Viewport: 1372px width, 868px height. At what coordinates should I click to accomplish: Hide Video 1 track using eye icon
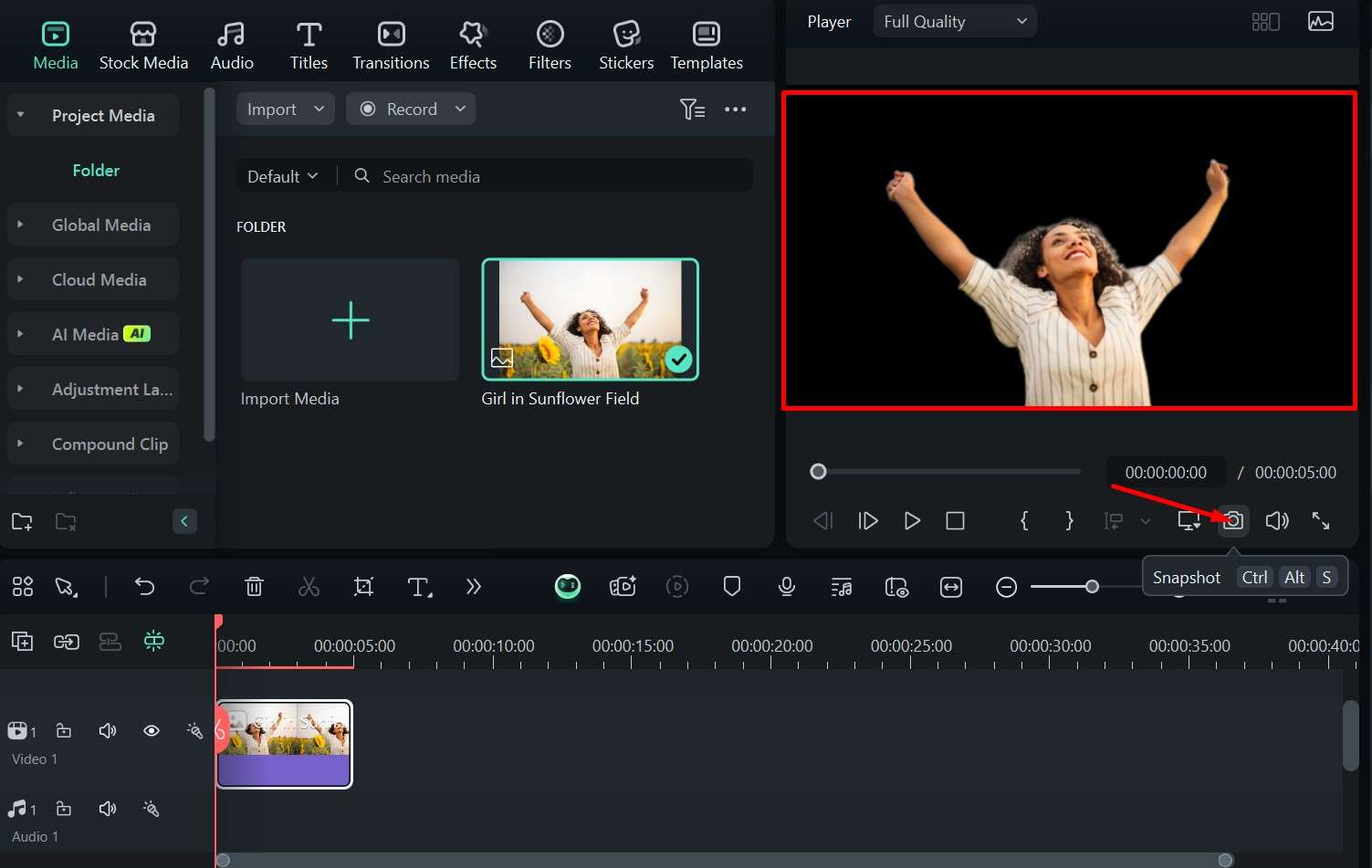point(152,730)
